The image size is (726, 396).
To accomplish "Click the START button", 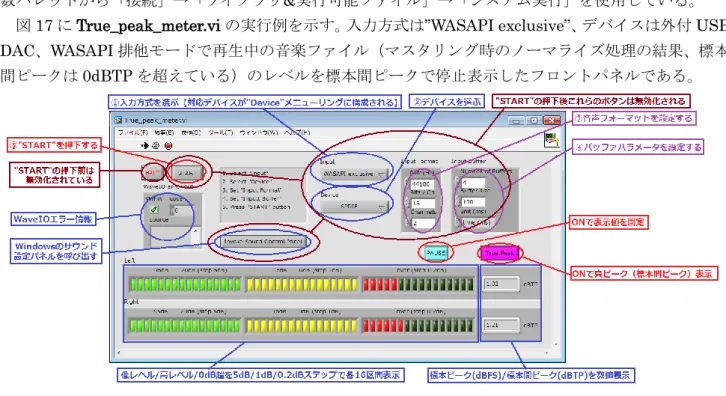I will [x=187, y=173].
